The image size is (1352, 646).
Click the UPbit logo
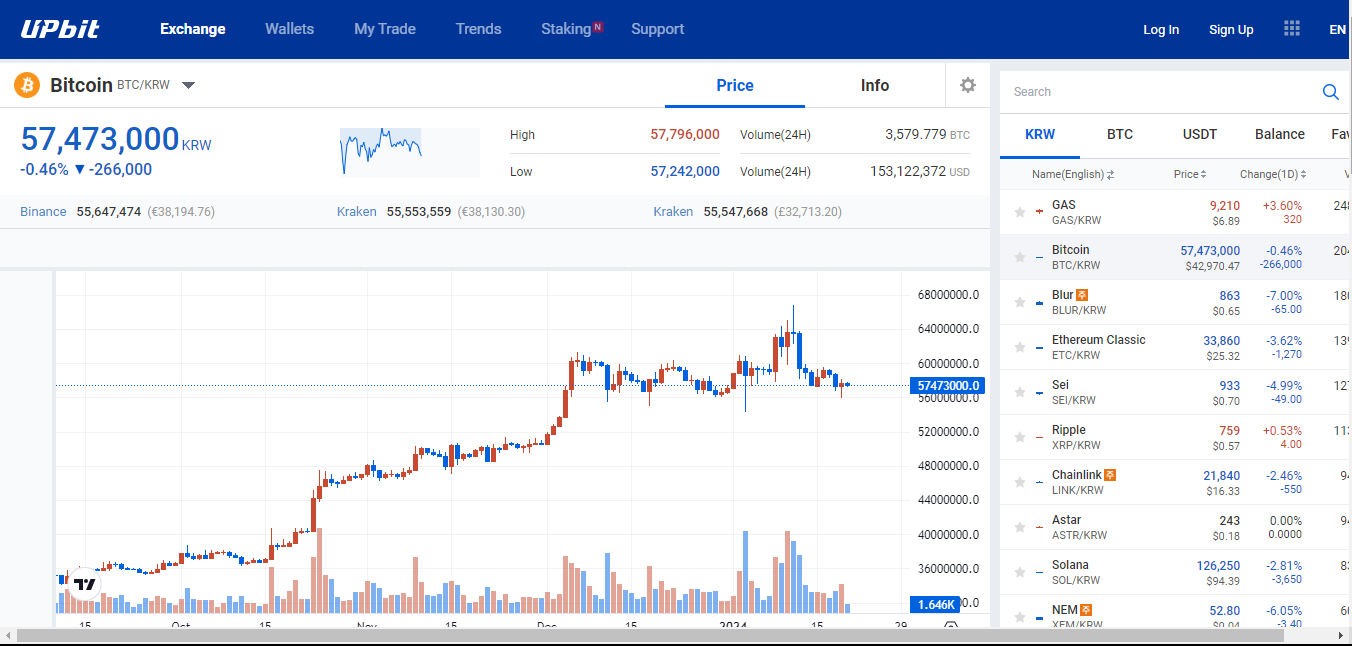[60, 29]
